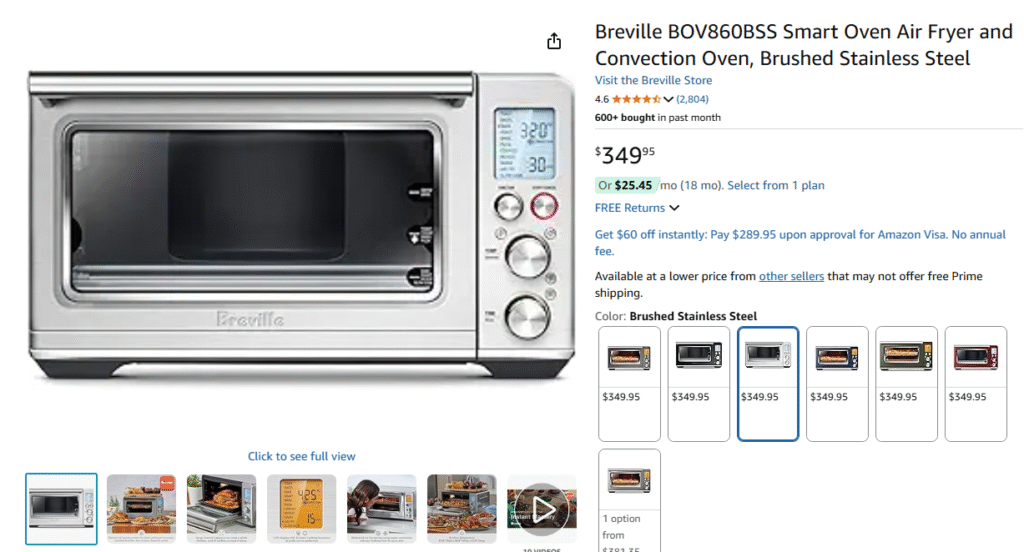Click to see full view link
This screenshot has height=552, width=1024.
pyautogui.click(x=301, y=457)
